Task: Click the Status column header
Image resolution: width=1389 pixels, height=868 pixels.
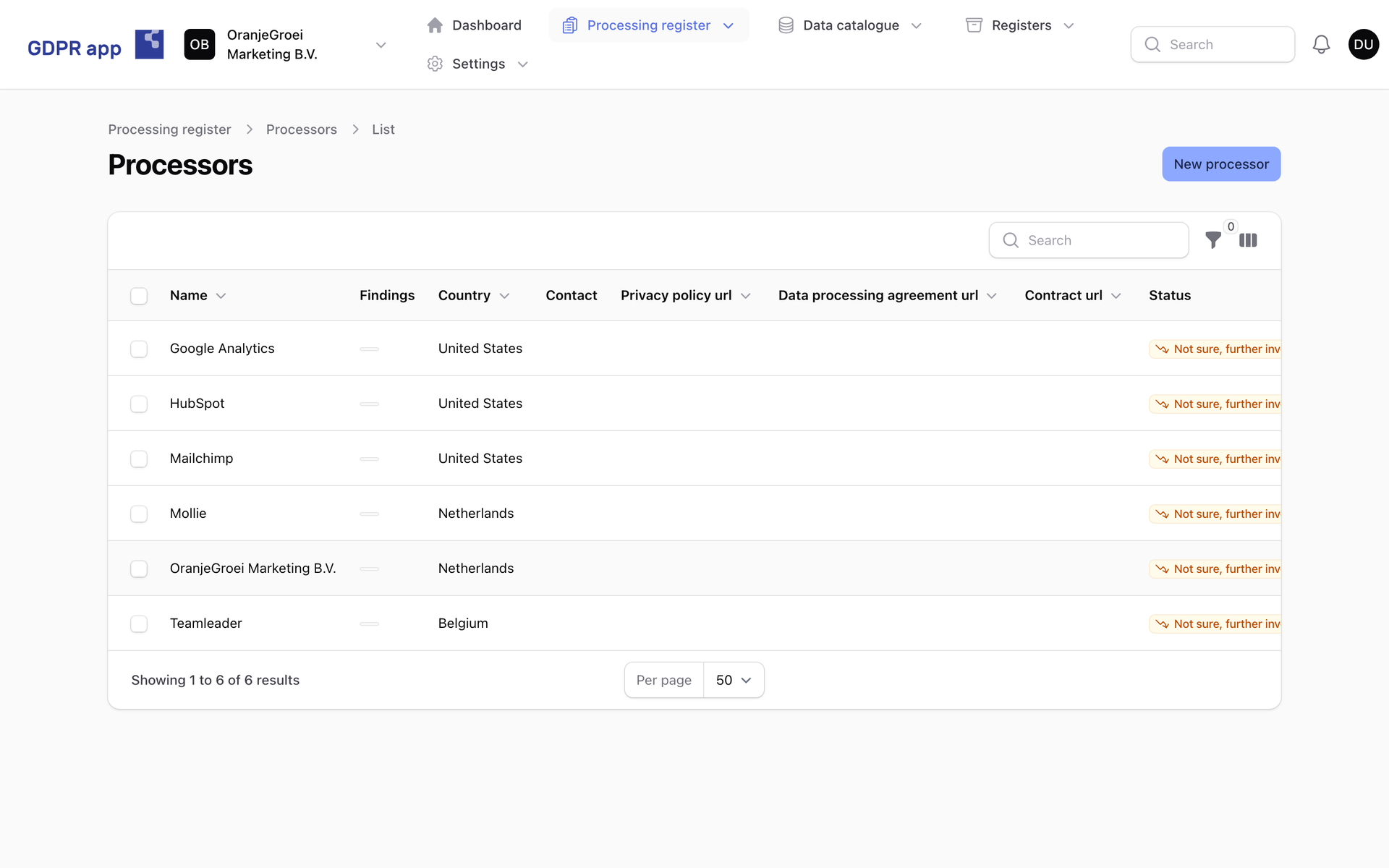Action: [1170, 295]
